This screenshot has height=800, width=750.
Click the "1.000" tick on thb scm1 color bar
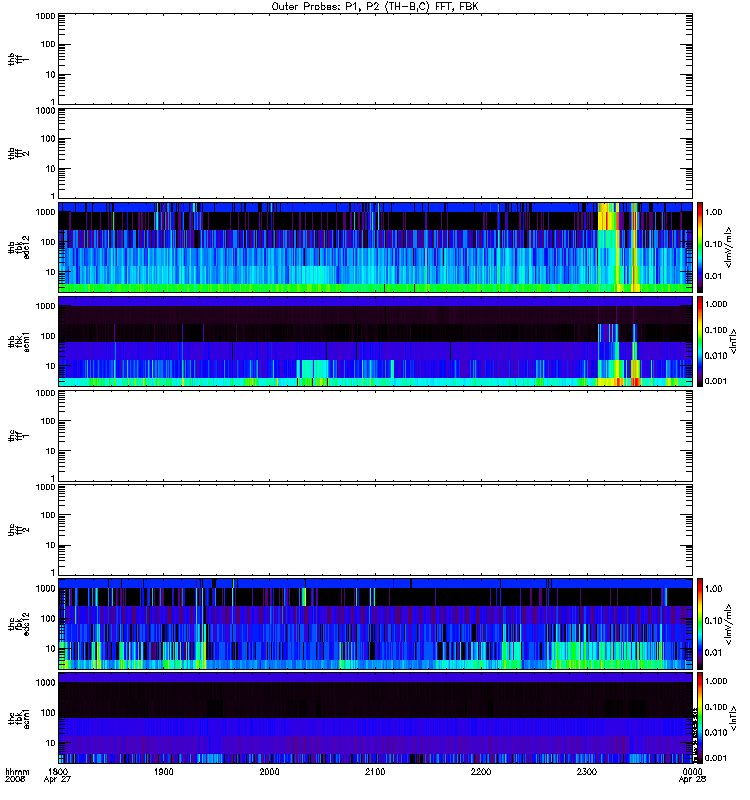pyautogui.click(x=716, y=304)
